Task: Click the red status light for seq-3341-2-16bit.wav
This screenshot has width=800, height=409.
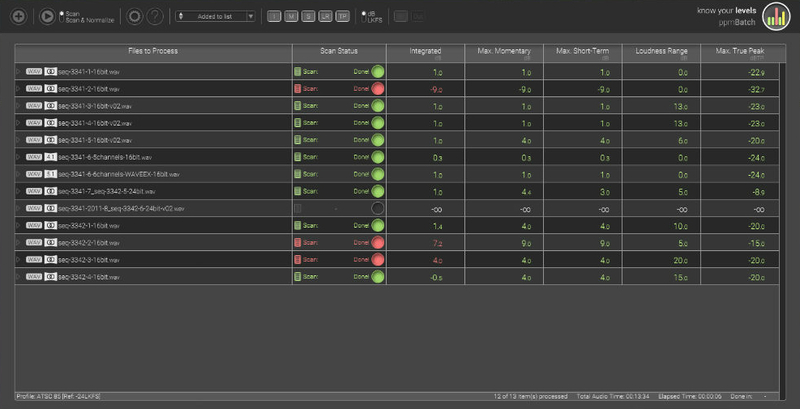Action: click(378, 89)
